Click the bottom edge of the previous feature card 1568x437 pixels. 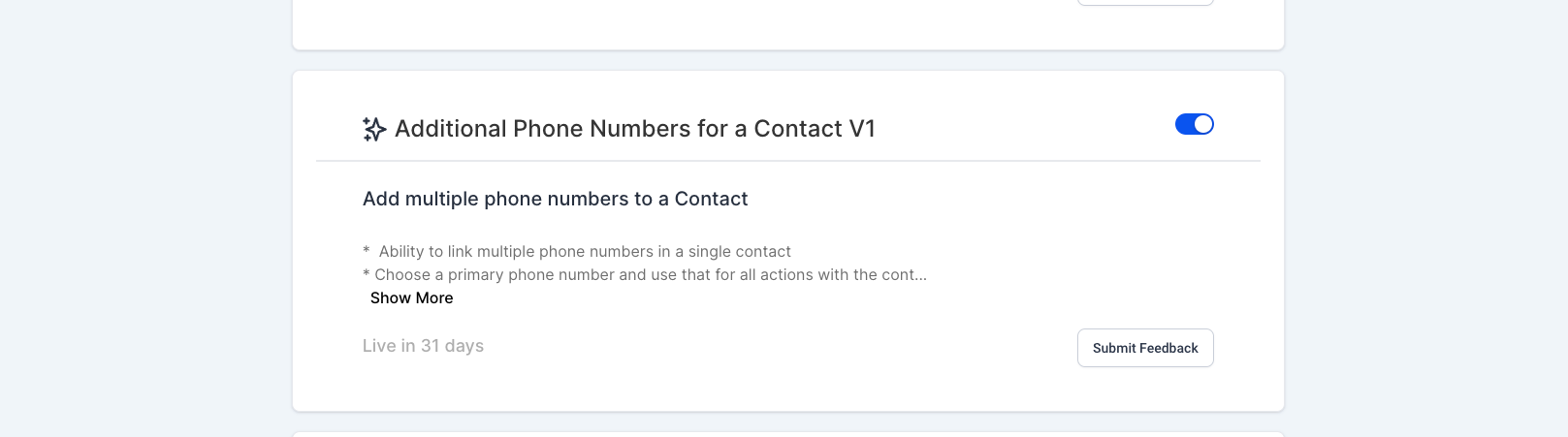788,48
